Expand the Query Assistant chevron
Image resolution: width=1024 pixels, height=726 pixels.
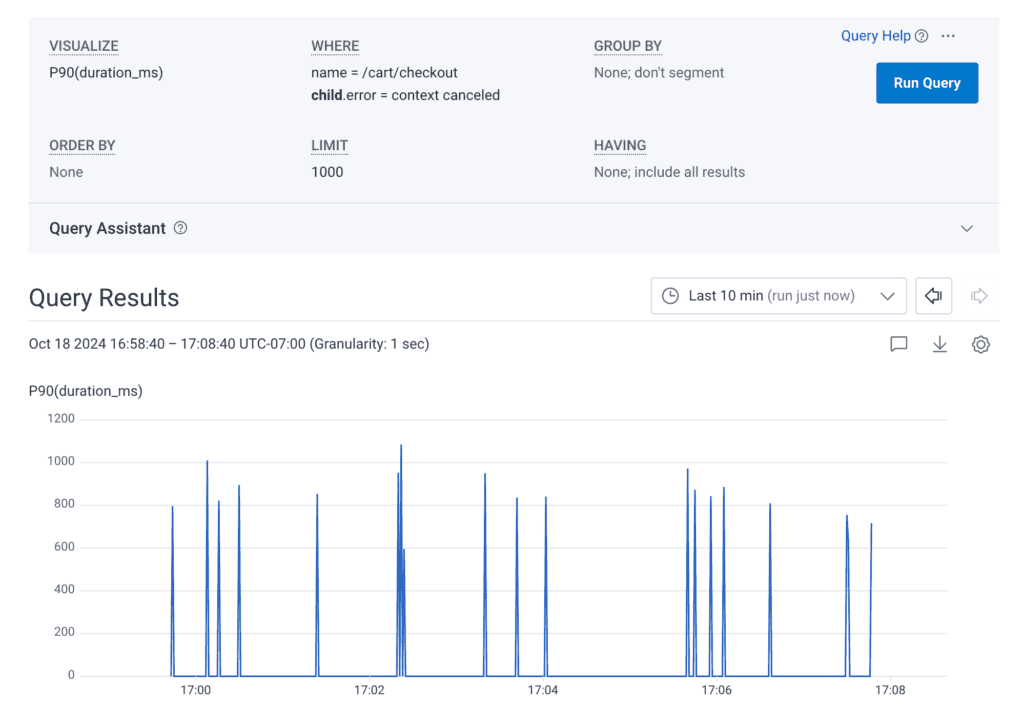pyautogui.click(x=966, y=228)
